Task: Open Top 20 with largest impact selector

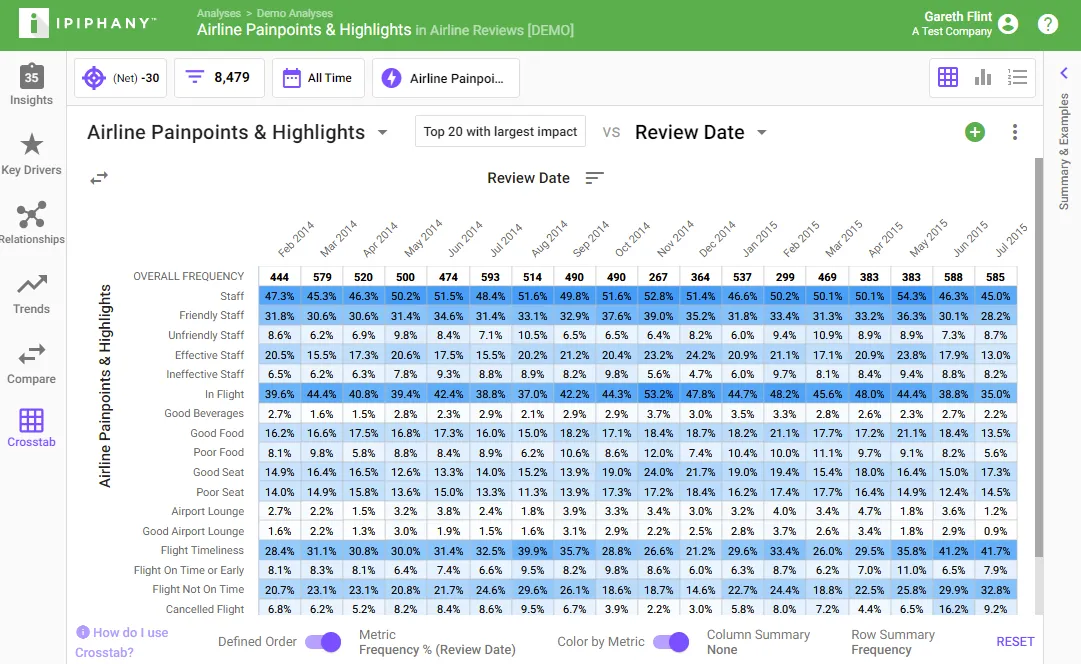Action: 501,131
